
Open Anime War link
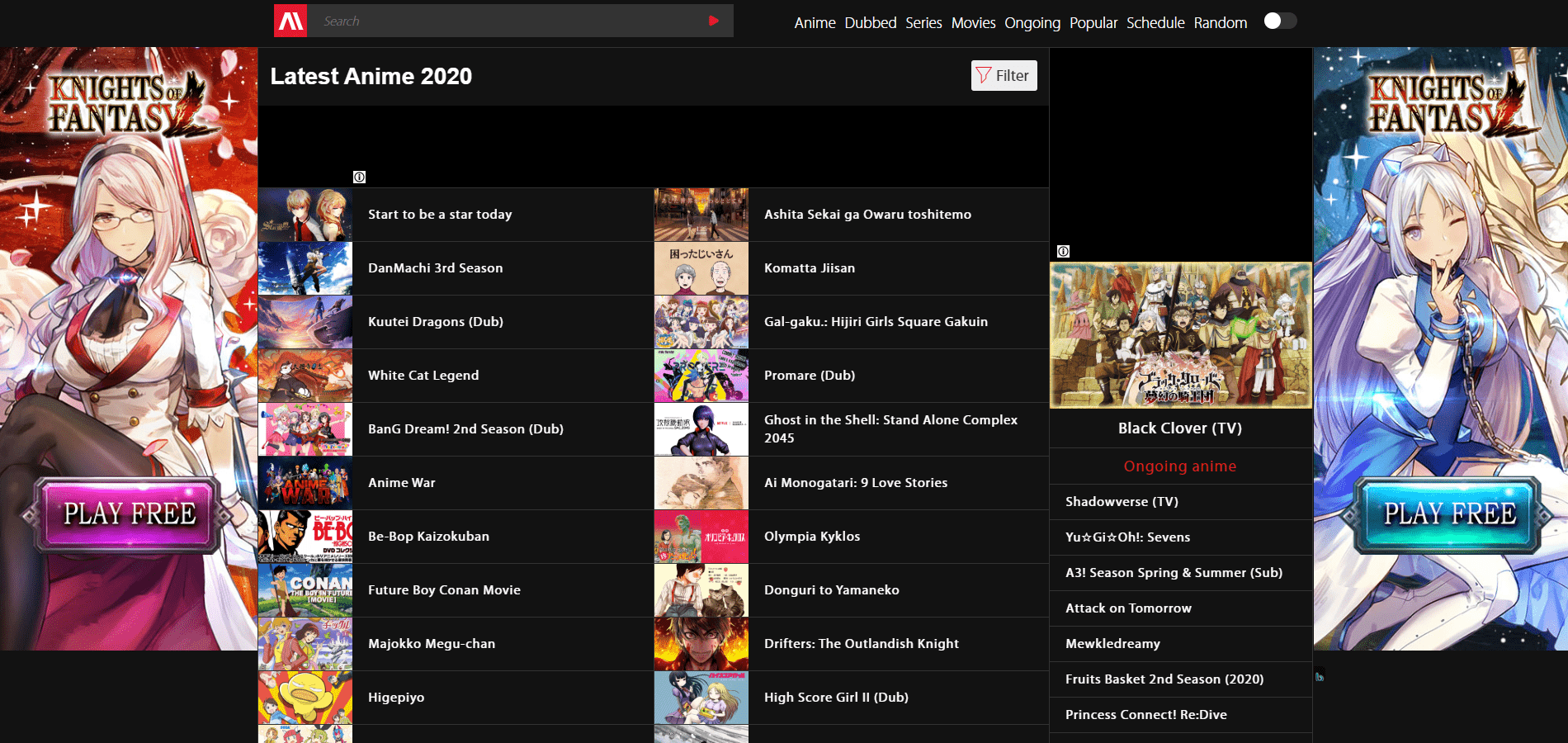tap(401, 483)
